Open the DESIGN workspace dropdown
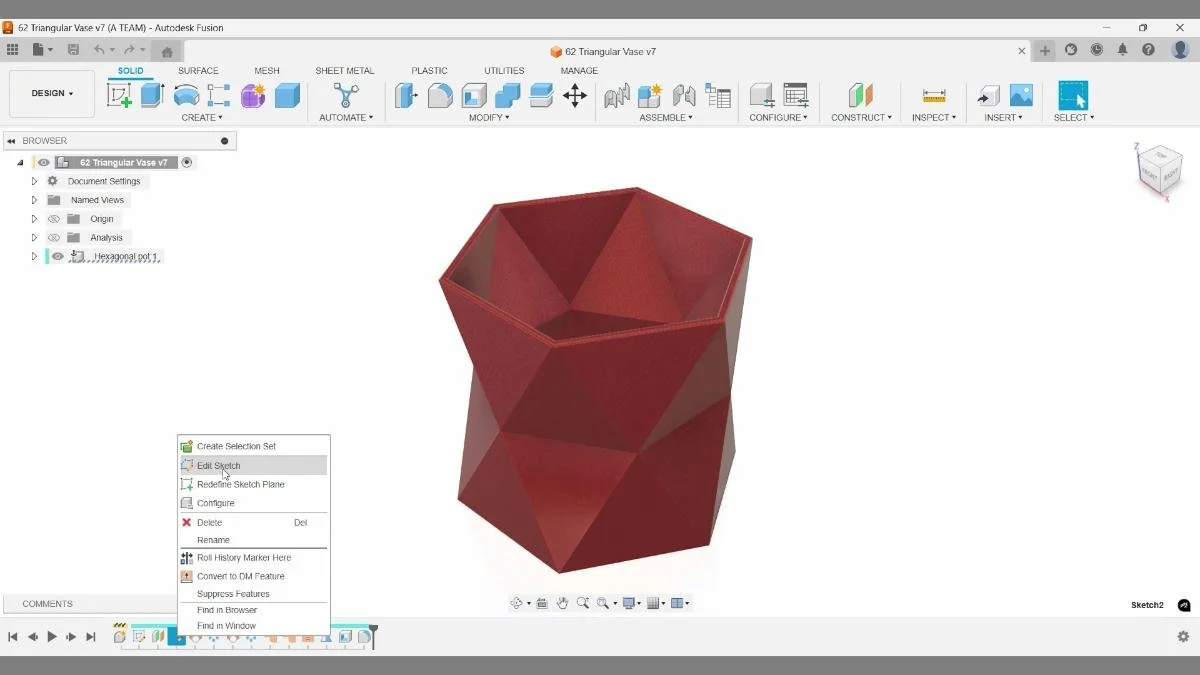 pos(51,92)
